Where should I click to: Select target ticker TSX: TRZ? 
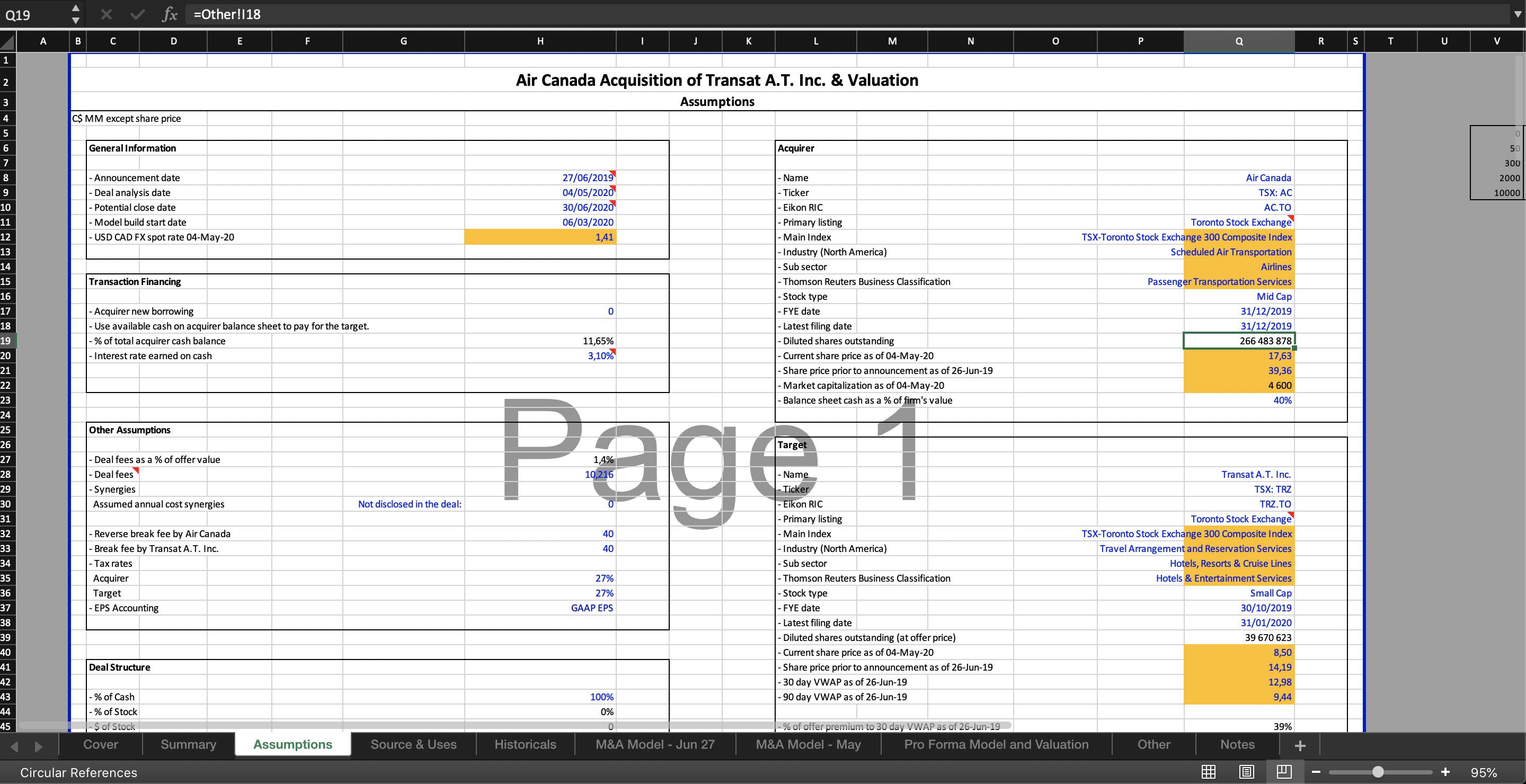tap(1239, 489)
